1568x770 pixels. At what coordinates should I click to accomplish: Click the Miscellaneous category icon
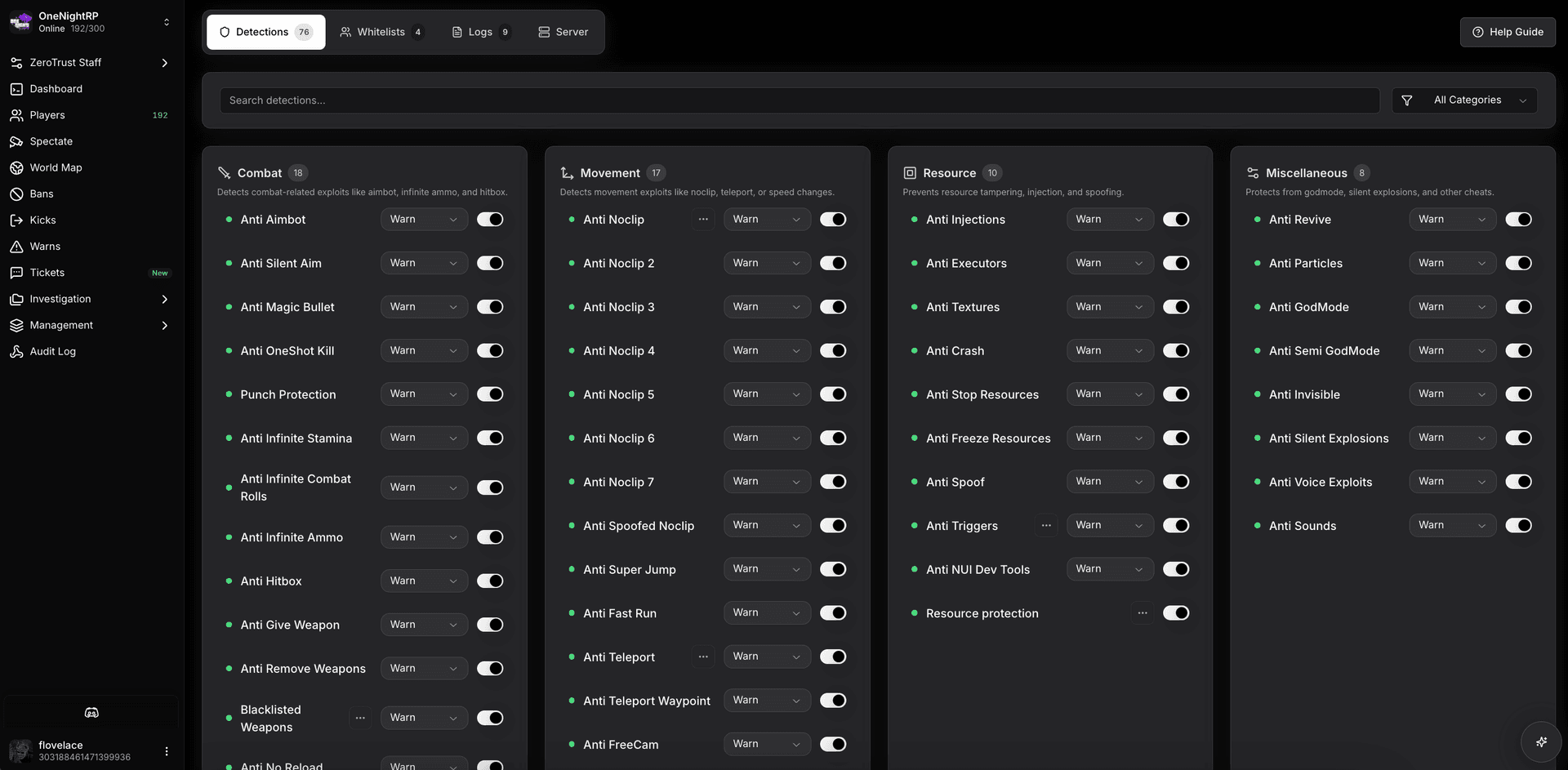(1253, 173)
